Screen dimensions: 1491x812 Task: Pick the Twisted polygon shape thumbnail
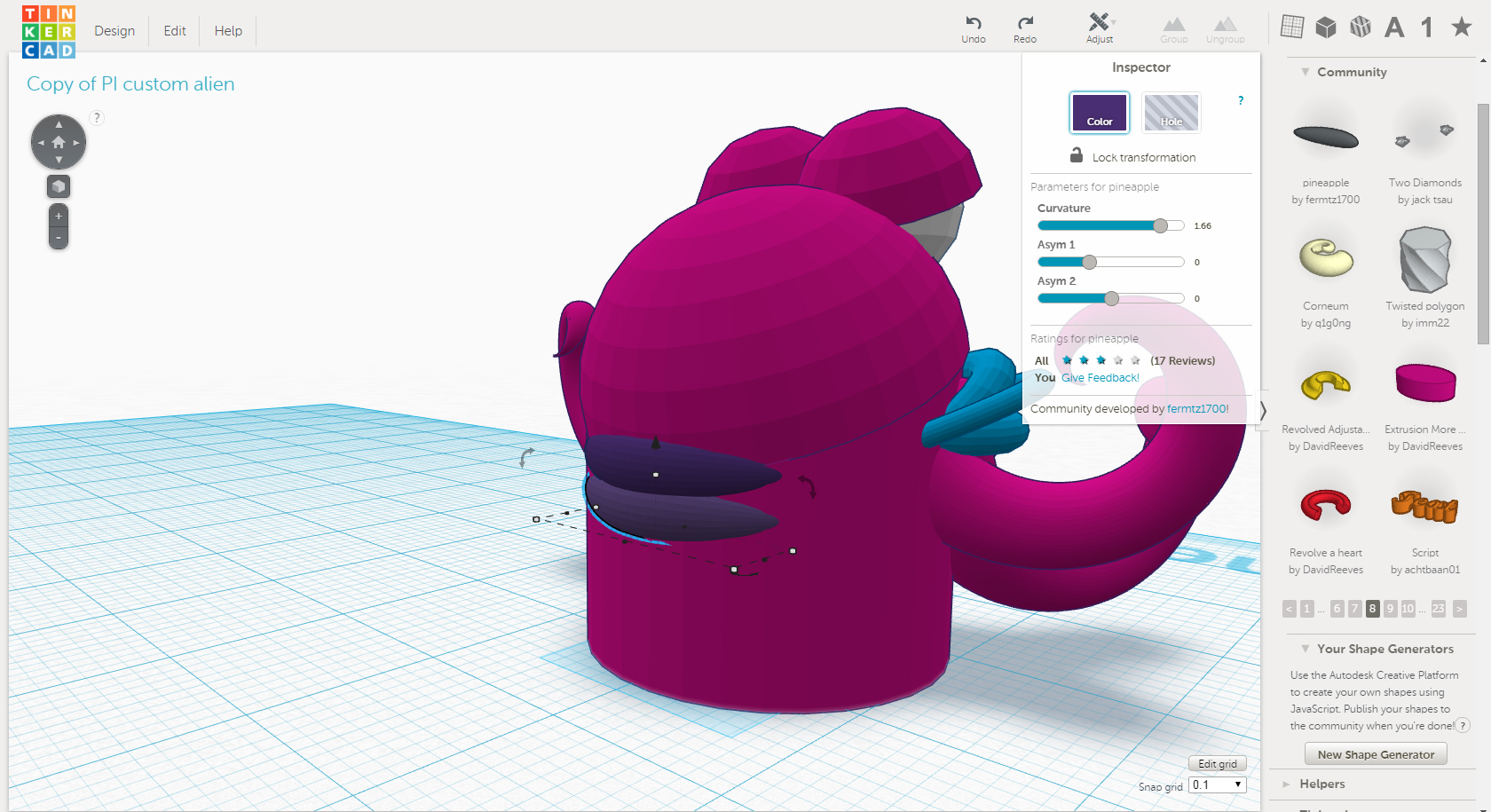click(x=1424, y=259)
